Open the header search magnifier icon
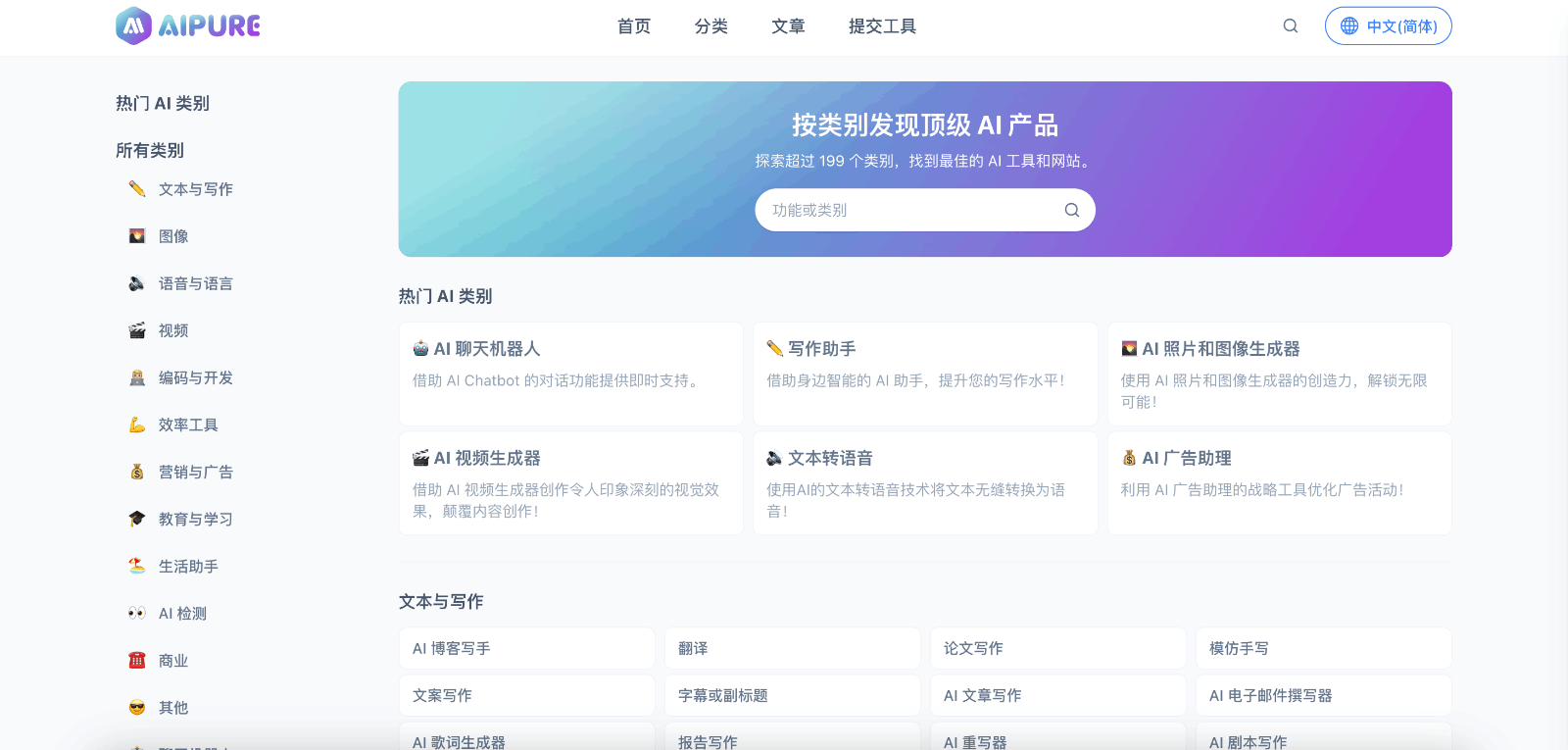The image size is (1568, 750). [1291, 26]
